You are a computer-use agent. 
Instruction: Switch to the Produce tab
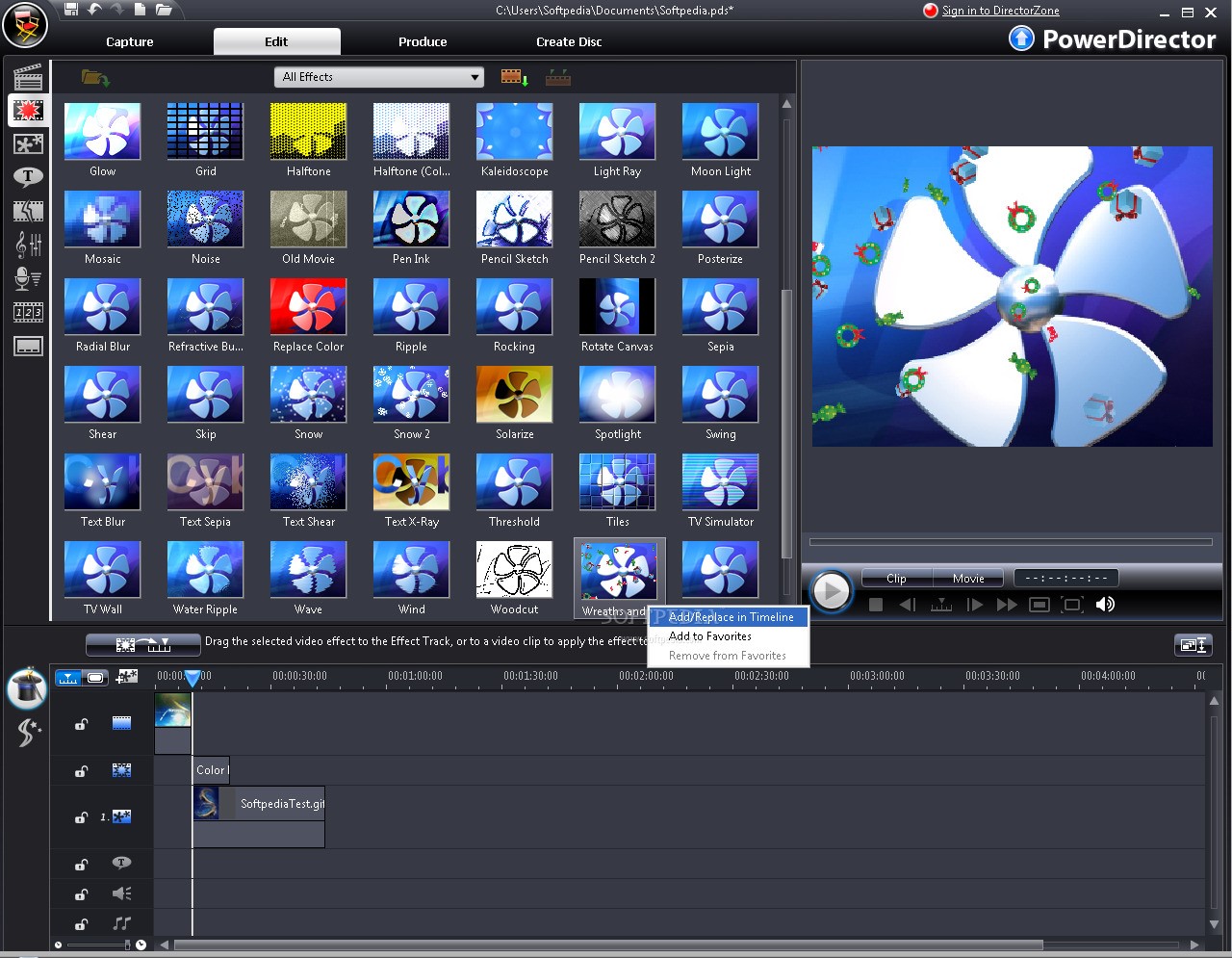coord(423,41)
